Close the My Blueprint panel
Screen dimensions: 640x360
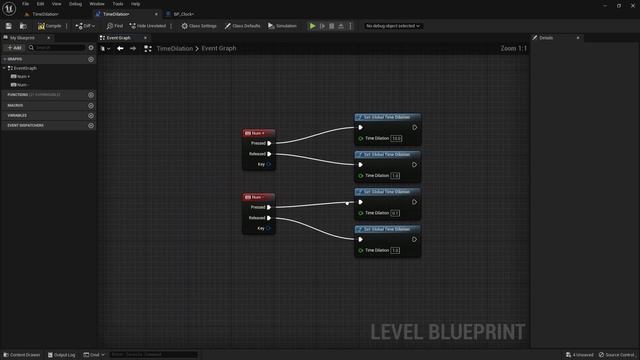(x=49, y=38)
